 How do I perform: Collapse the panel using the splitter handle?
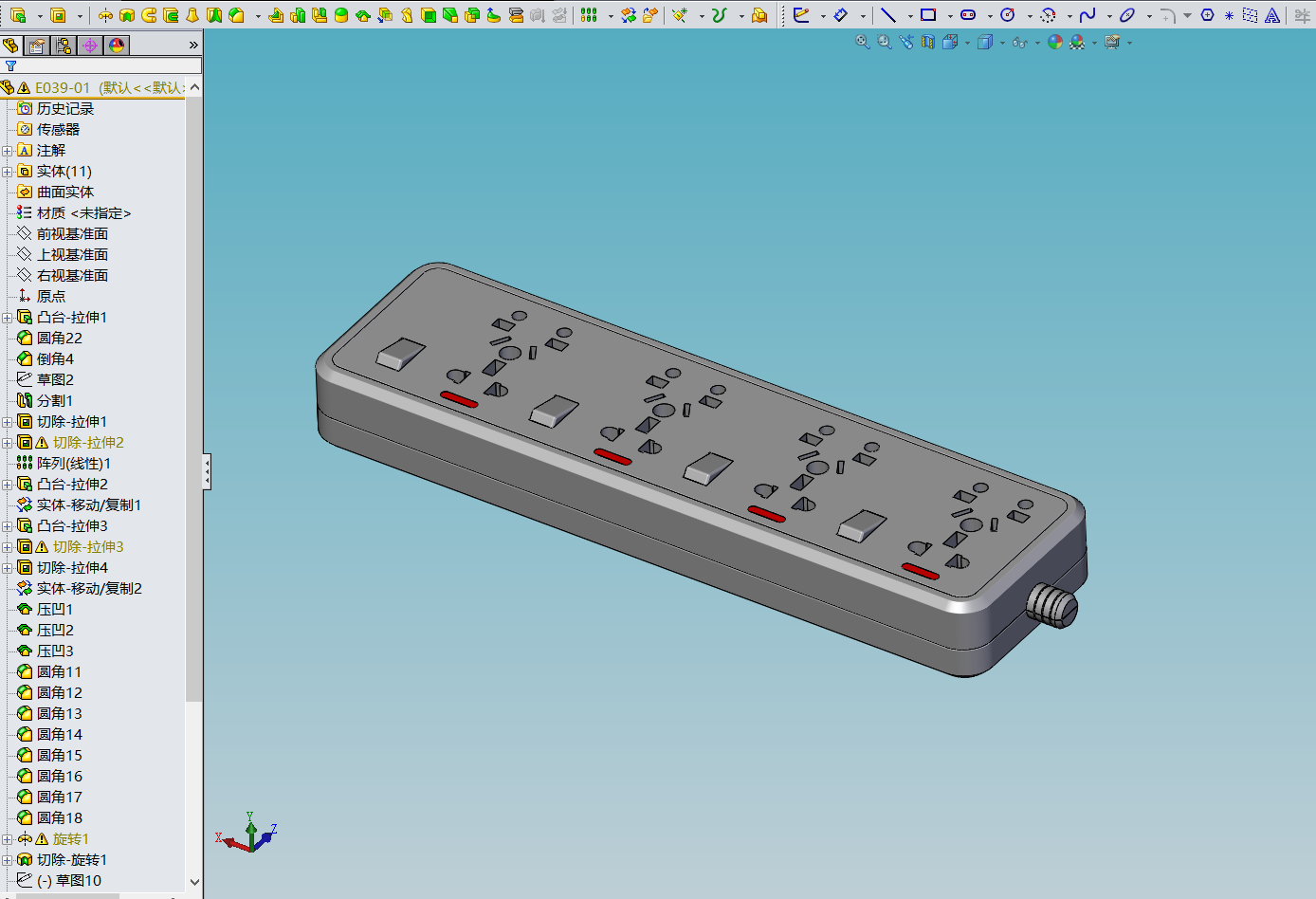coord(207,471)
